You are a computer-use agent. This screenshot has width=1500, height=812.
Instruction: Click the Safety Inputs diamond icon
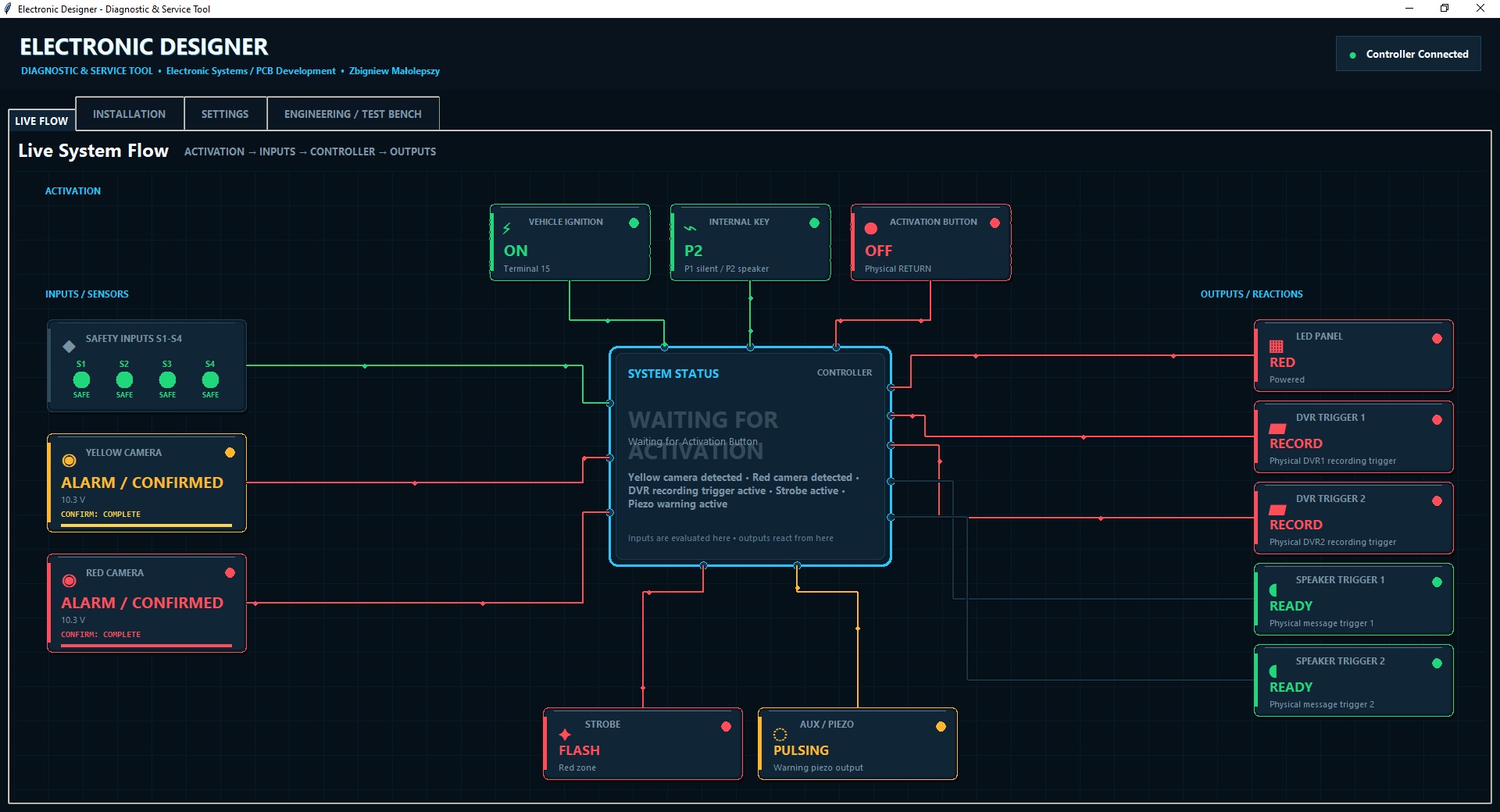(69, 346)
